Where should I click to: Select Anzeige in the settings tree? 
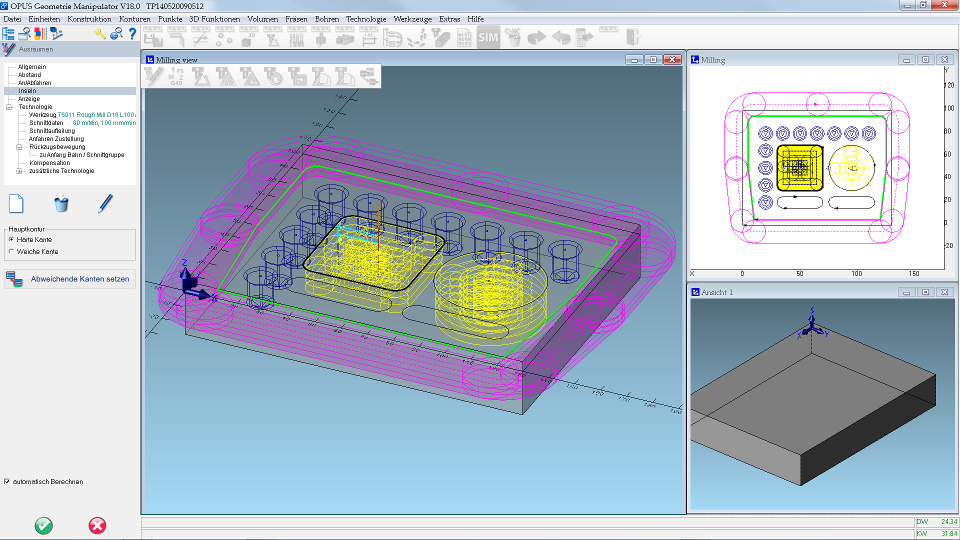tap(29, 99)
